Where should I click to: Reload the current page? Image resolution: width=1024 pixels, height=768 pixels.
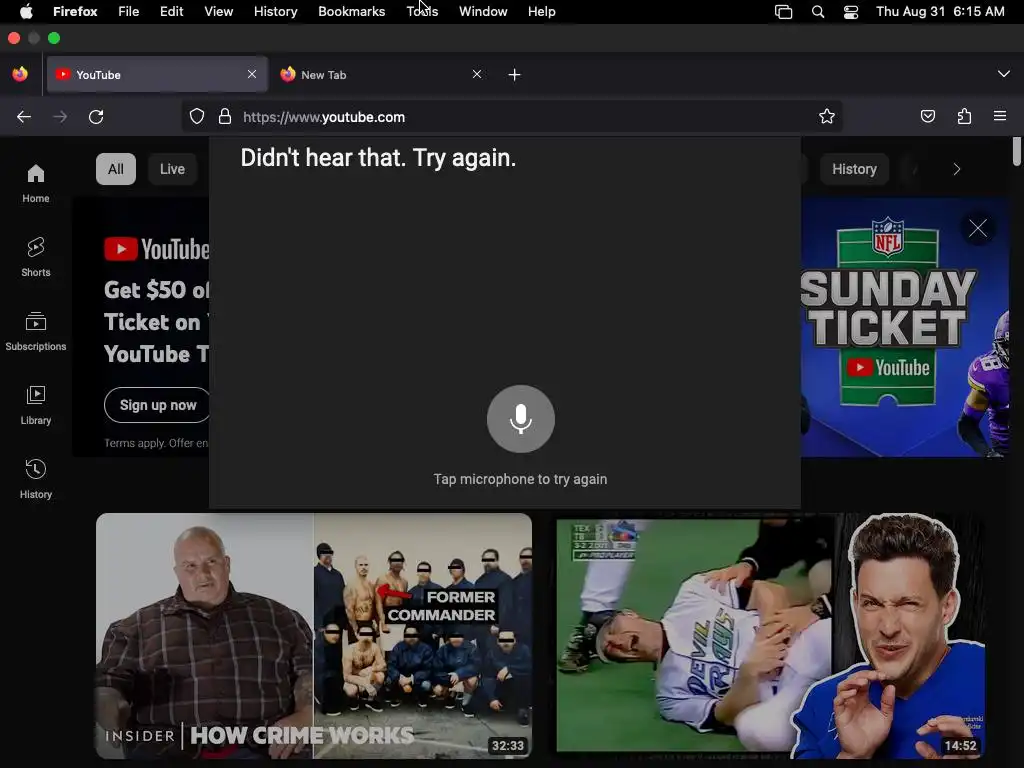pos(96,117)
